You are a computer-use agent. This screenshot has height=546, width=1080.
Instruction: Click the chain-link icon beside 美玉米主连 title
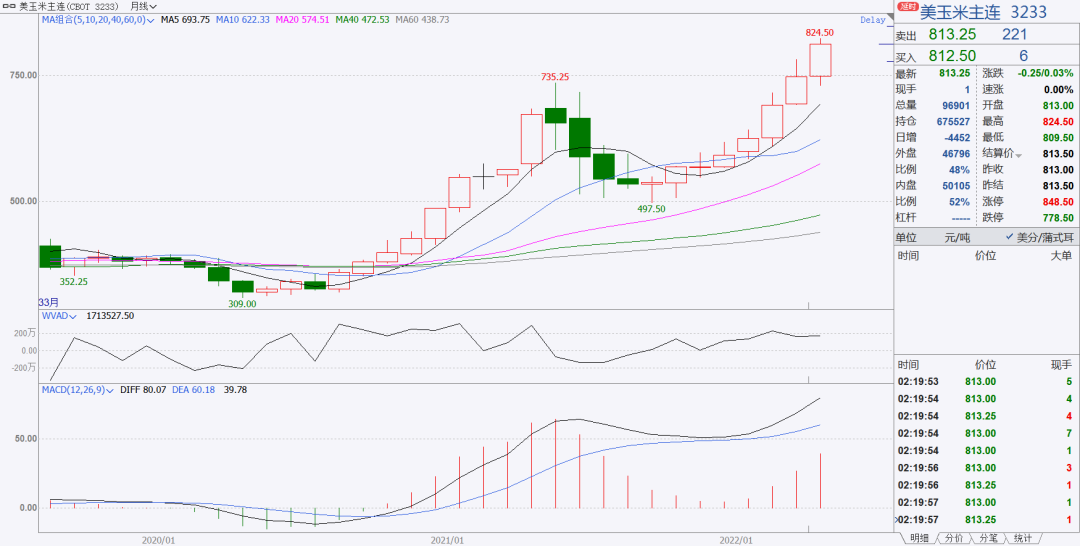point(11,6)
